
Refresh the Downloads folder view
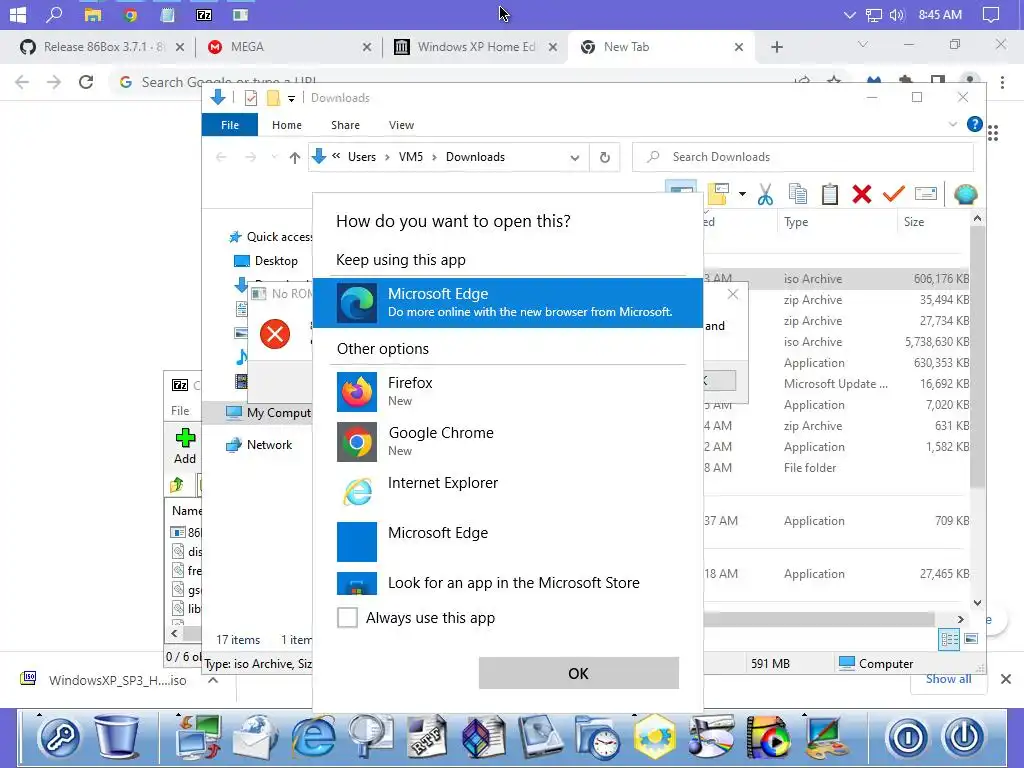tap(605, 157)
